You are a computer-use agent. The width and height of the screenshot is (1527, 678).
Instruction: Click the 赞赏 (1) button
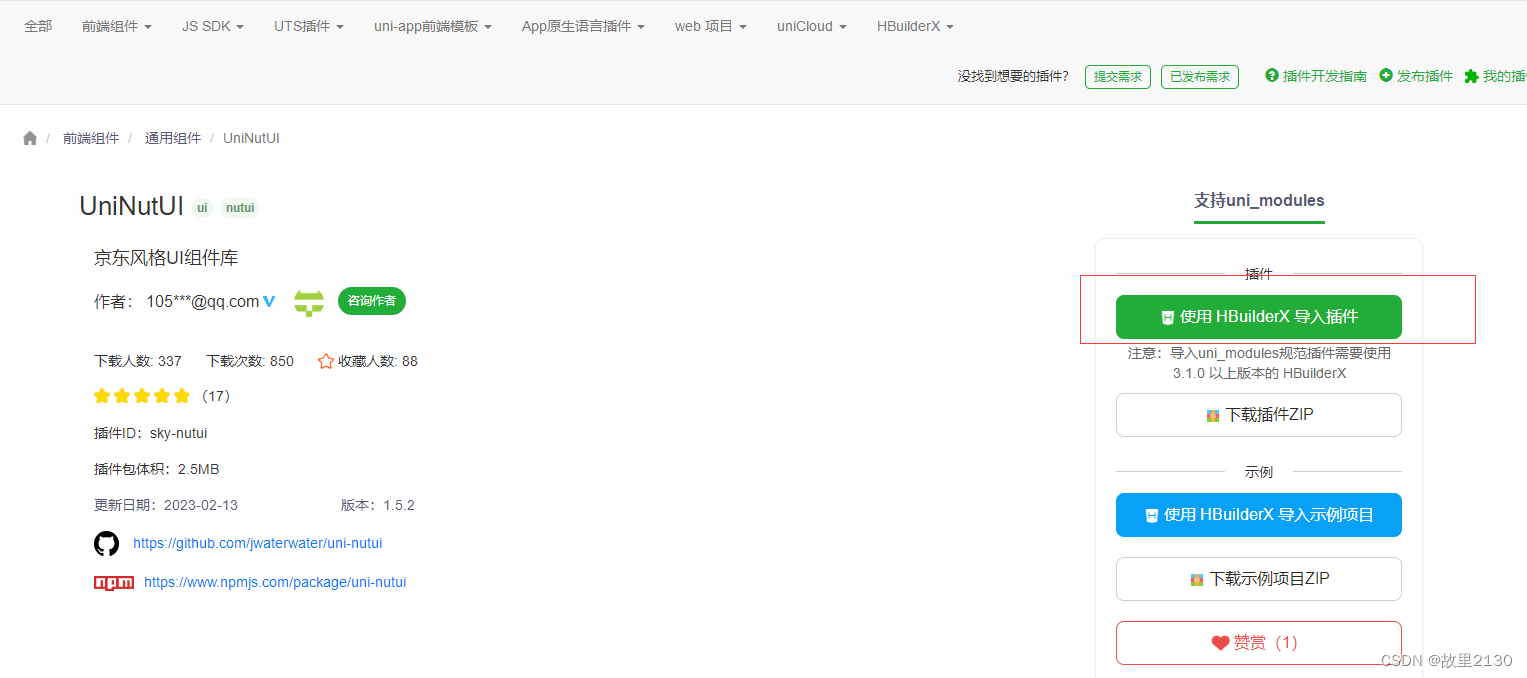pyautogui.click(x=1259, y=643)
